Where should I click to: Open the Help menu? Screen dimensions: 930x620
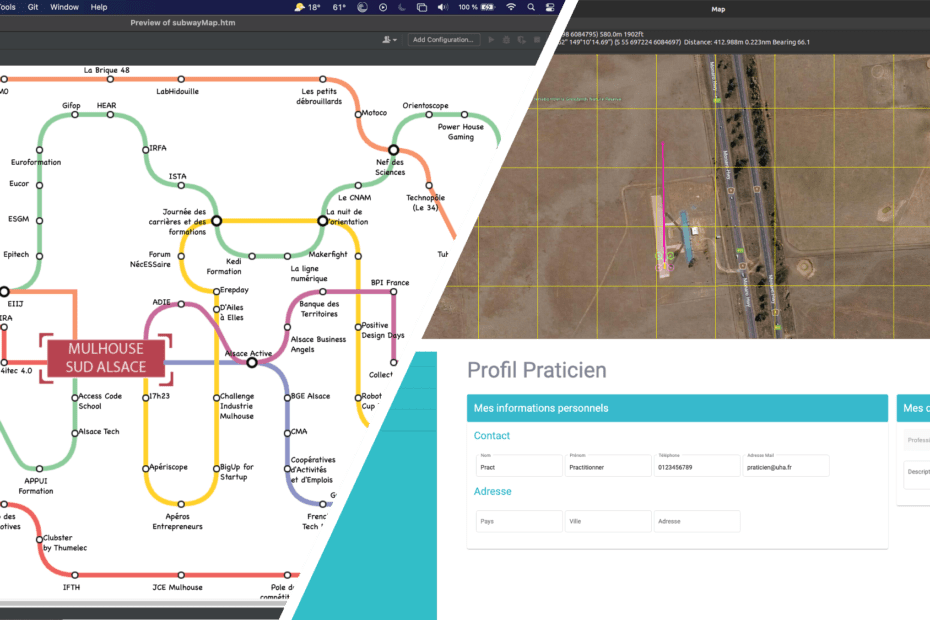click(98, 7)
